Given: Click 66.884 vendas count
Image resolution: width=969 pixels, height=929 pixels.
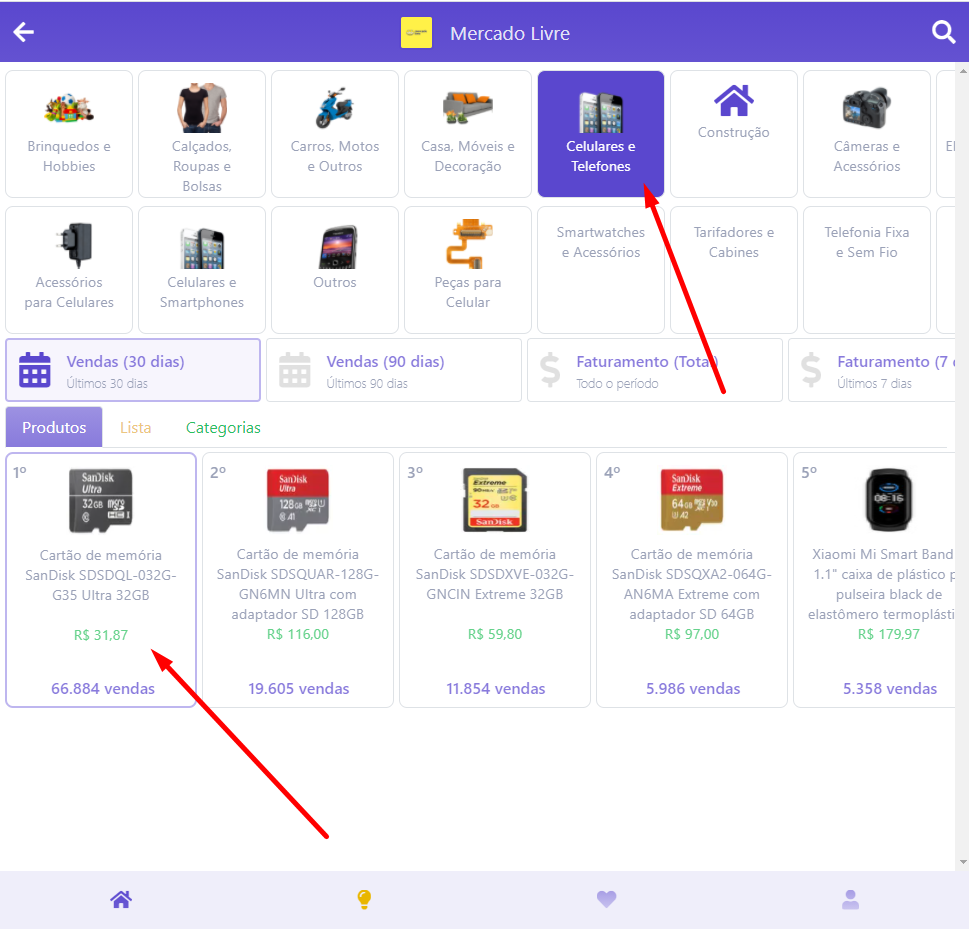Looking at the screenshot, I should tap(103, 689).
